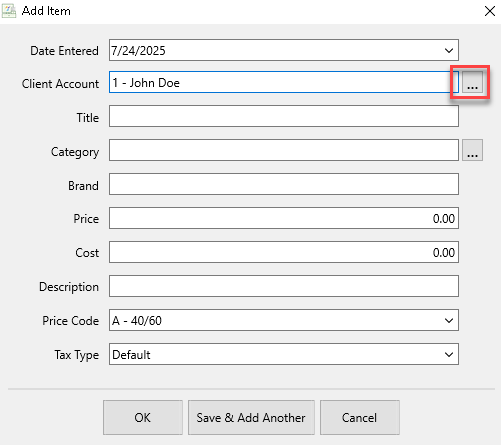Open Client Account lookup ellipsis button
Viewport: 501px width, 445px height.
[x=472, y=82]
